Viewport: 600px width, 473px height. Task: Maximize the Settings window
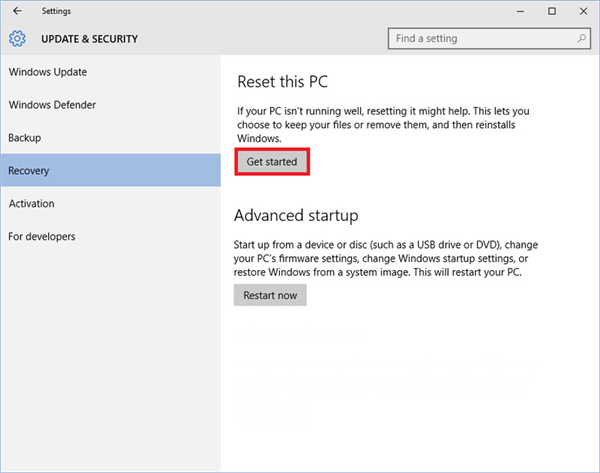tap(552, 11)
